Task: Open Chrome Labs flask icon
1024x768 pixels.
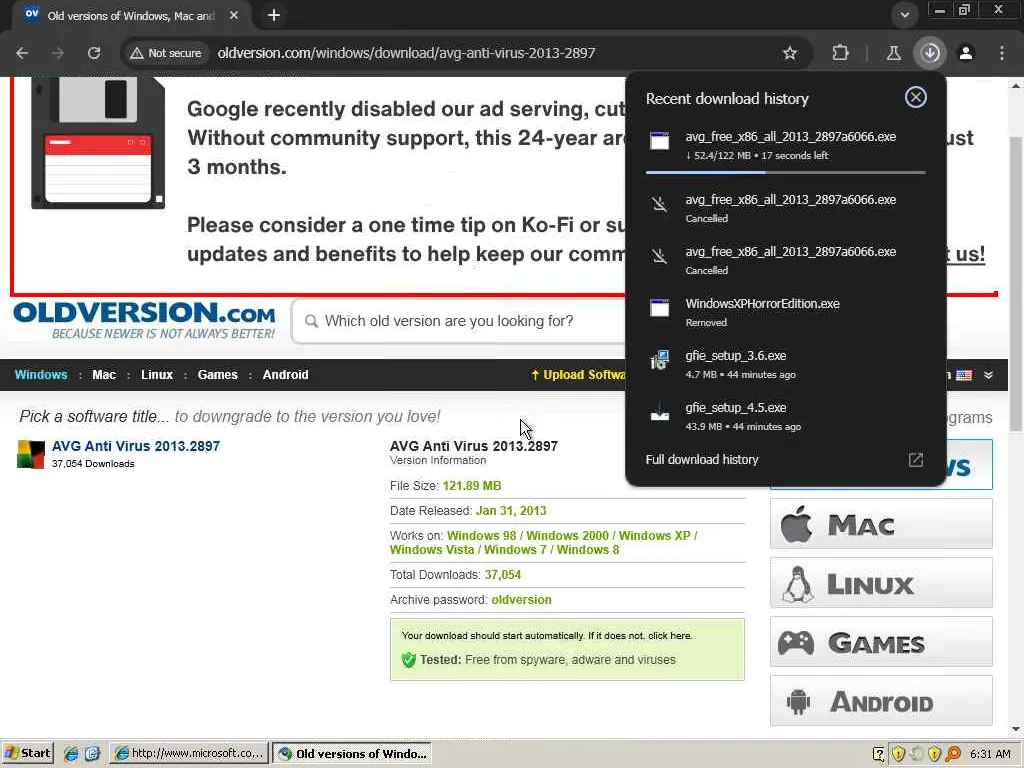Action: [893, 53]
